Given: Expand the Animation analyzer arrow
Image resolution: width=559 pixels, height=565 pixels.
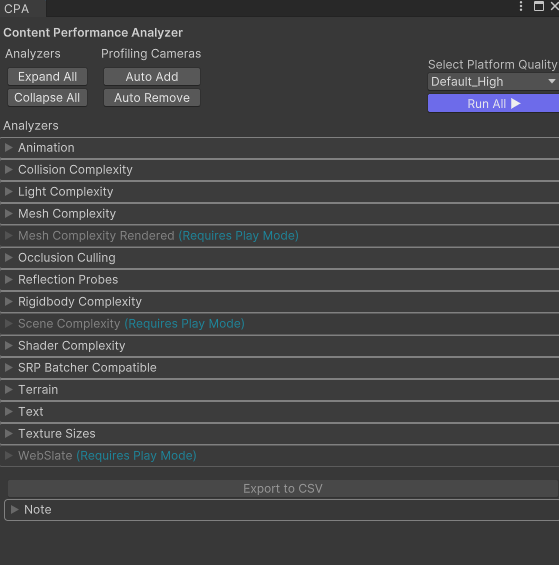Looking at the screenshot, I should (9, 147).
